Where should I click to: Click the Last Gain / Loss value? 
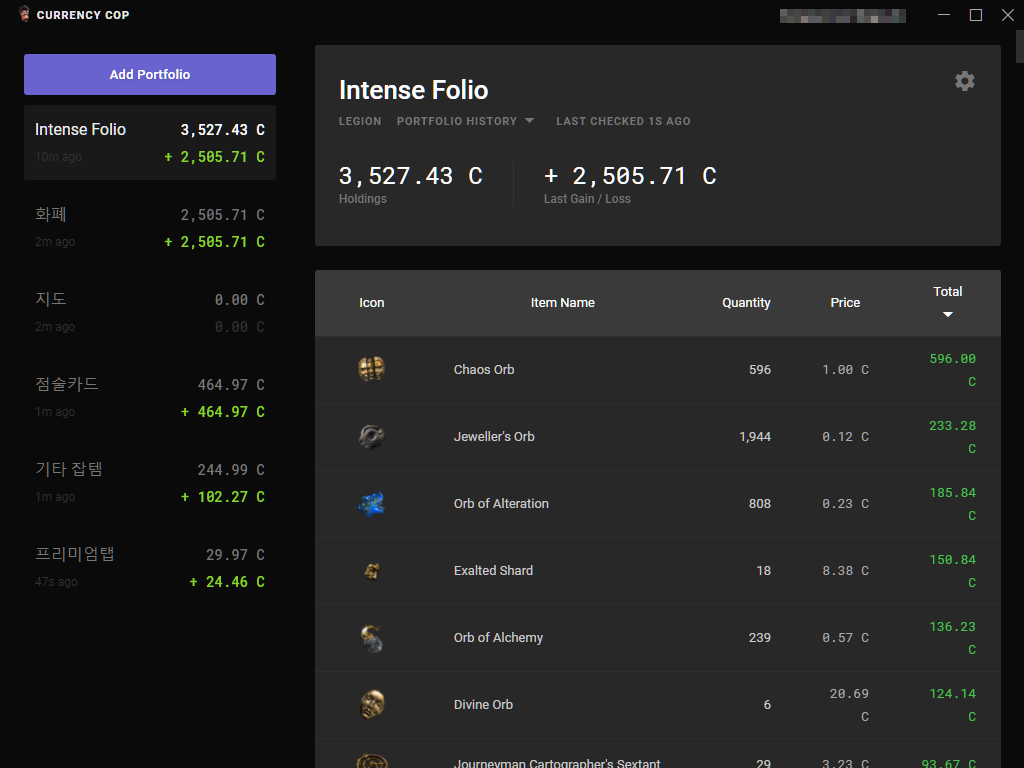[630, 176]
